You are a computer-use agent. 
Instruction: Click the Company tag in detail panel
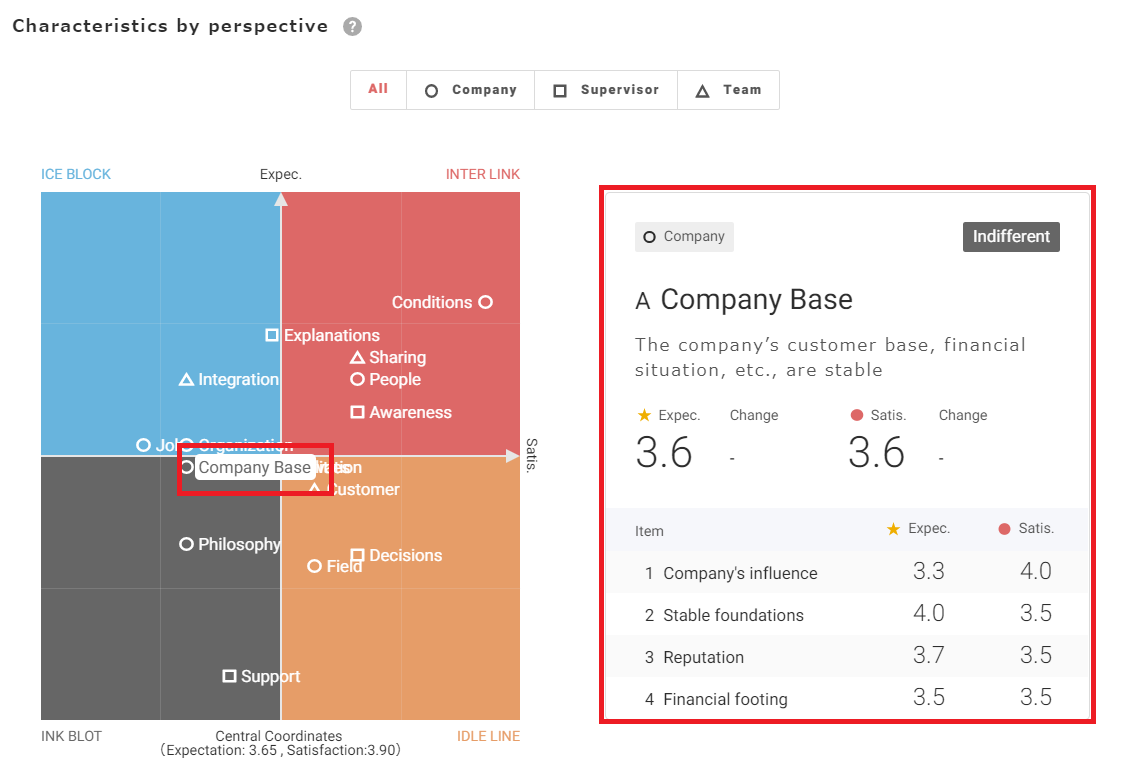click(684, 237)
